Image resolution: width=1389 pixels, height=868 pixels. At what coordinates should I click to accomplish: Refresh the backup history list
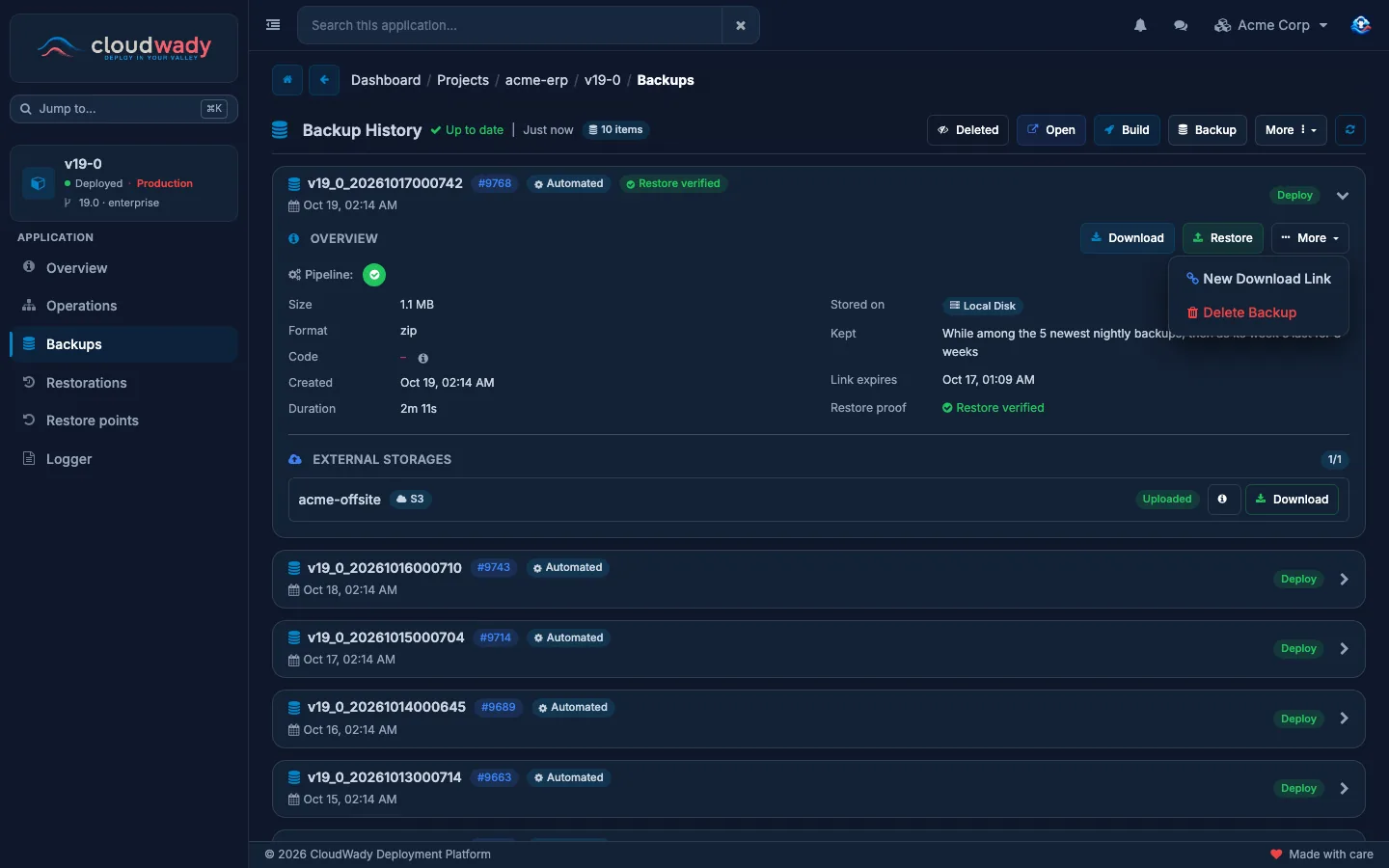pos(1350,130)
